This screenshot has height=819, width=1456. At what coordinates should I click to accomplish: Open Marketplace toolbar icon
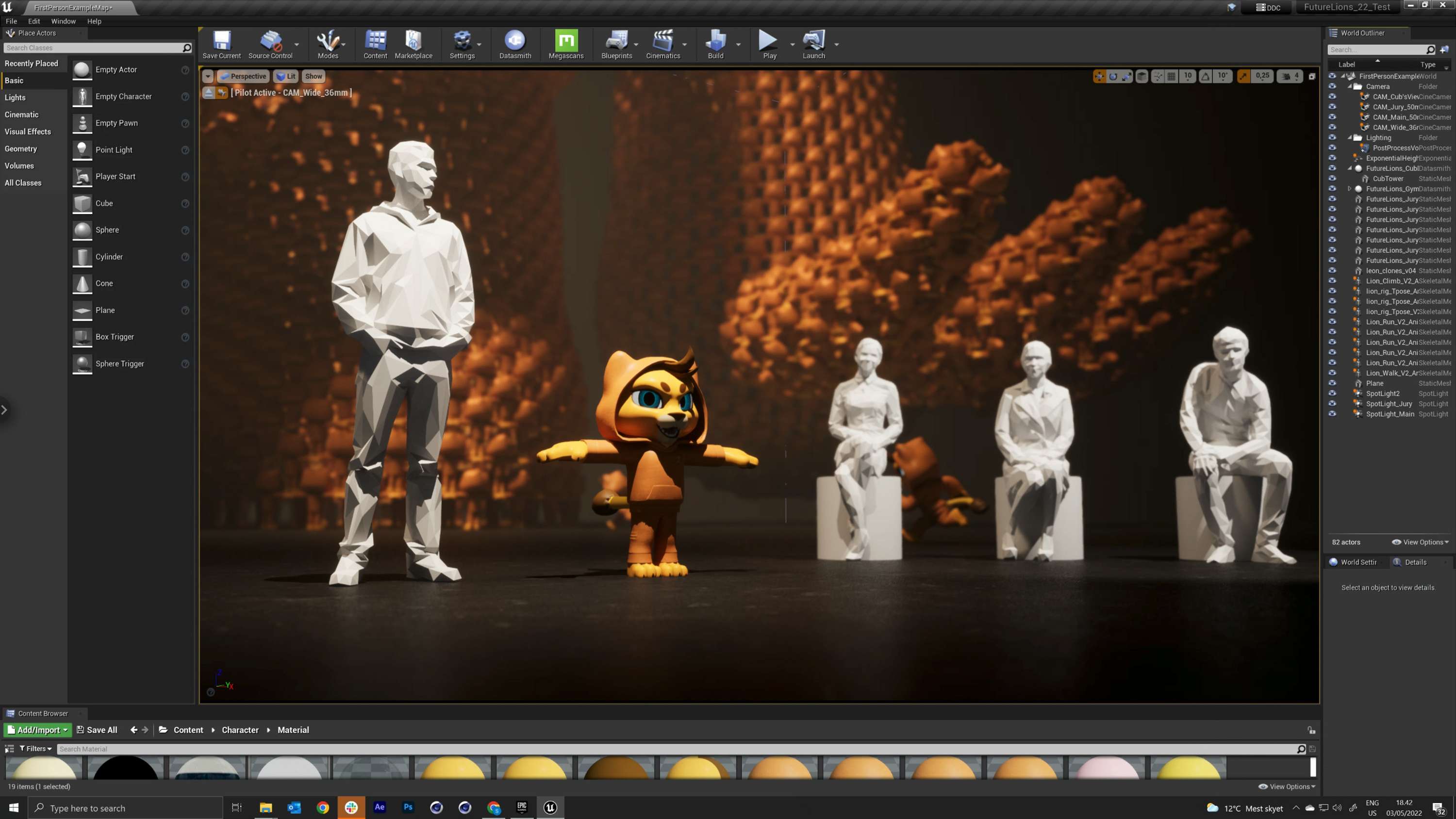(413, 44)
